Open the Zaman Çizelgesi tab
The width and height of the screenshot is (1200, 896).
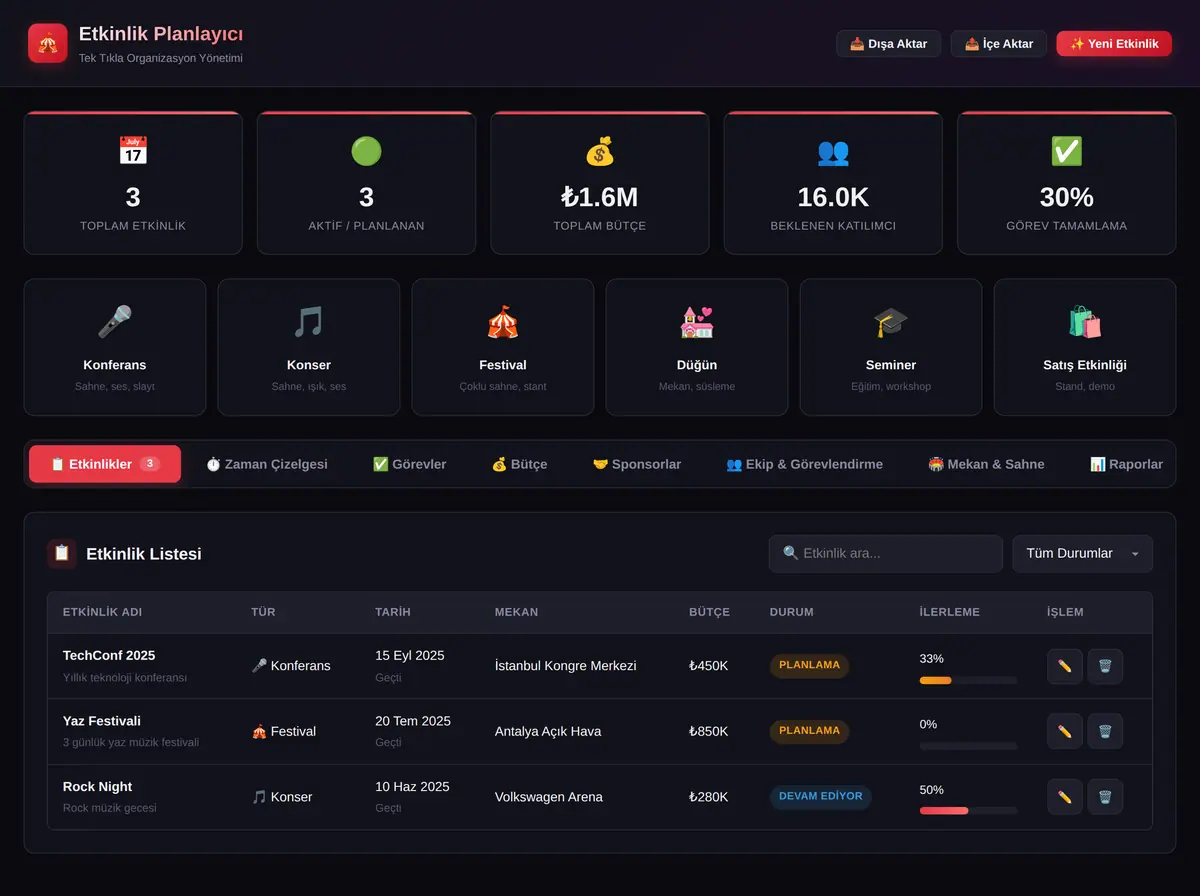click(x=267, y=464)
